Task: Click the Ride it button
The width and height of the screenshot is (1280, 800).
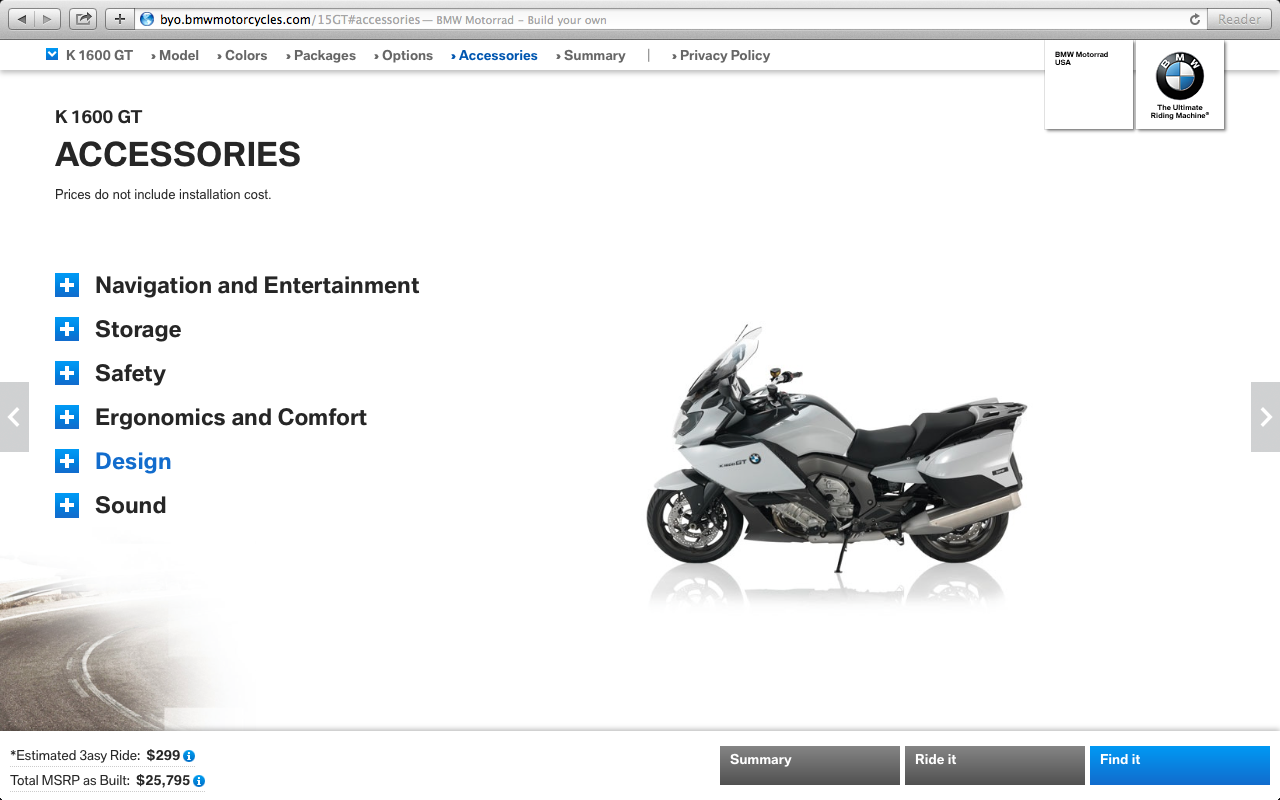Action: (x=995, y=765)
